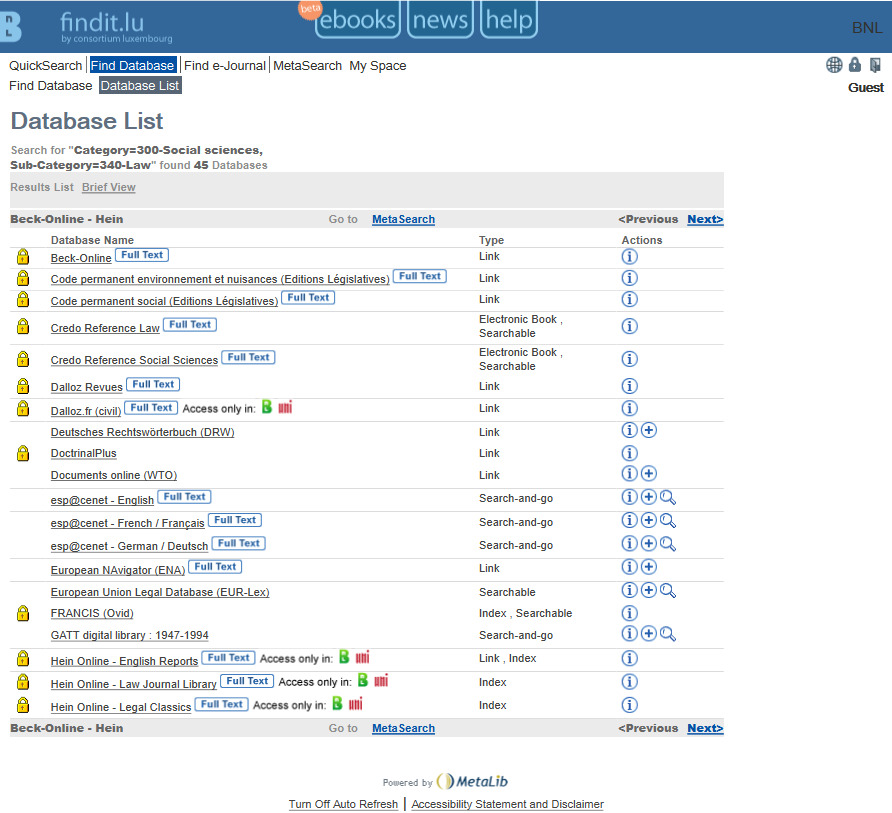Open Hein Online - Law Journal Library link

pyautogui.click(x=134, y=684)
